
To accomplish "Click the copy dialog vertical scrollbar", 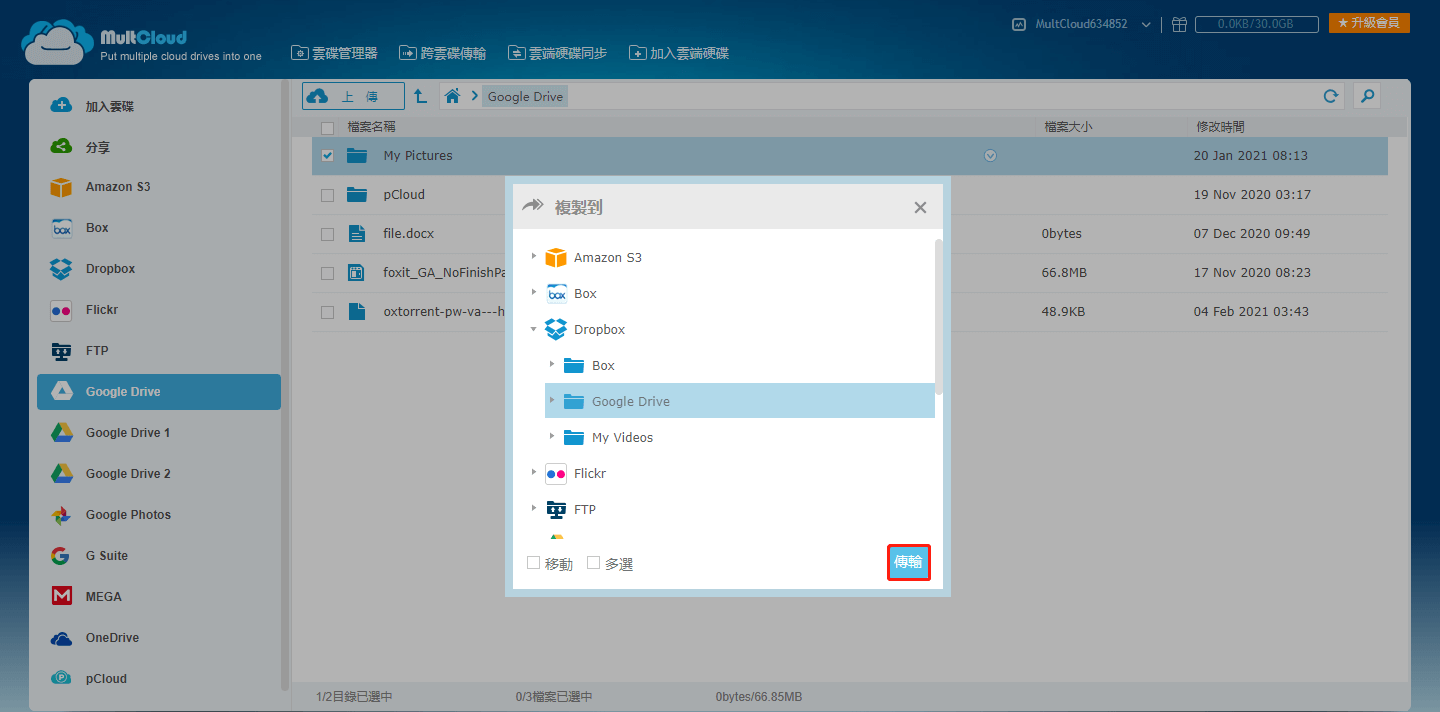I will coord(938,315).
